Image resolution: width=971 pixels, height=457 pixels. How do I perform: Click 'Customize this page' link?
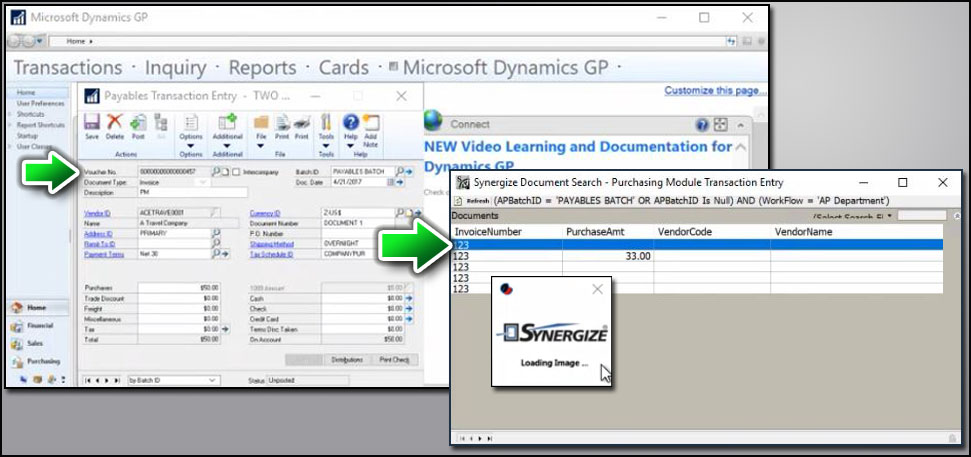pyautogui.click(x=715, y=90)
